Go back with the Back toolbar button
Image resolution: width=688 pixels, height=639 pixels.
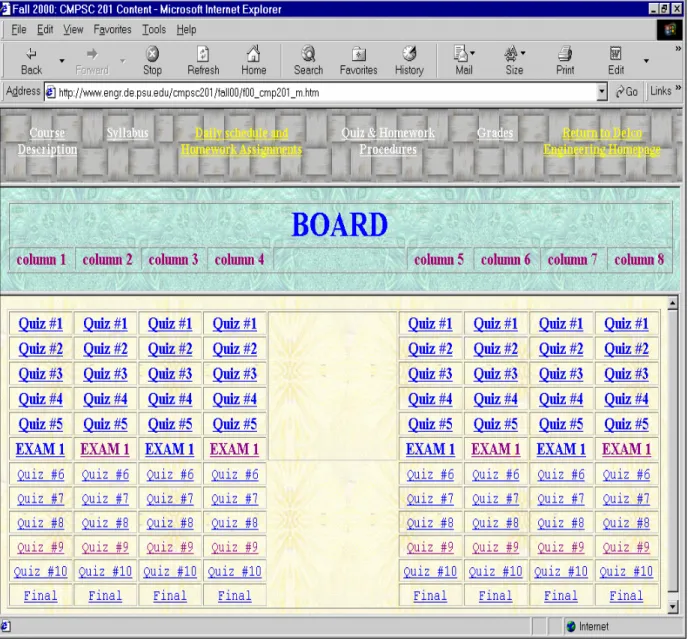(x=31, y=61)
